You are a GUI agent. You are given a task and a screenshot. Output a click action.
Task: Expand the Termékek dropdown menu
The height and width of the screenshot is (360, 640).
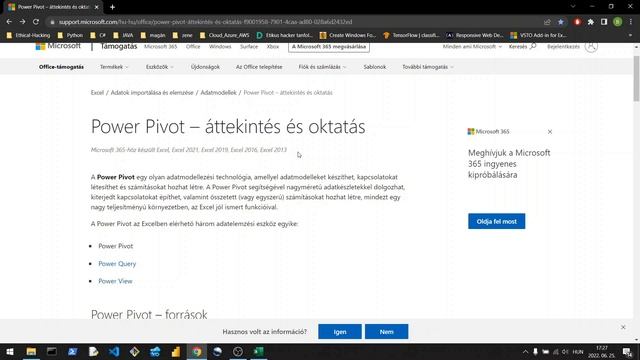click(114, 67)
